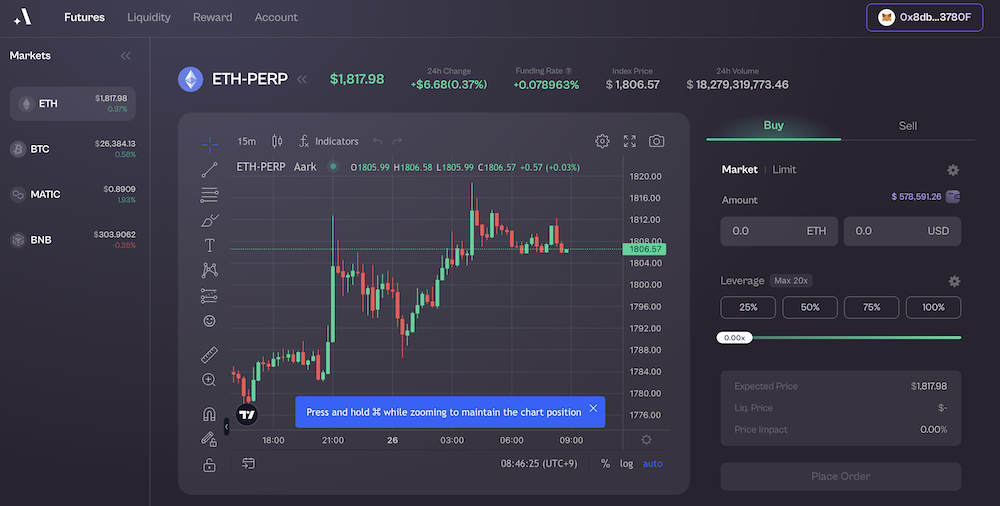Open the Fibonacci lines tool group
This screenshot has width=1000, height=506.
[209, 195]
